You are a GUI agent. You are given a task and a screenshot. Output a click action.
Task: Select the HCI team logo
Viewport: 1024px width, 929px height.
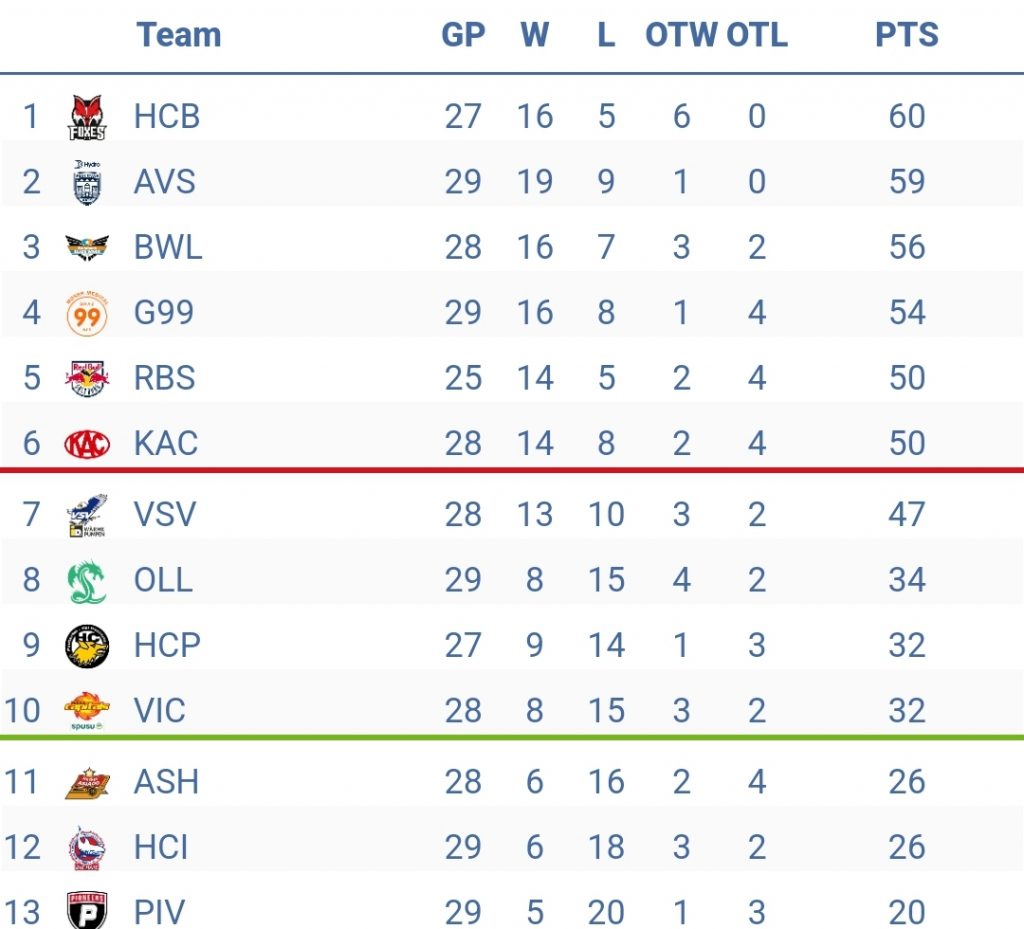[x=87, y=848]
